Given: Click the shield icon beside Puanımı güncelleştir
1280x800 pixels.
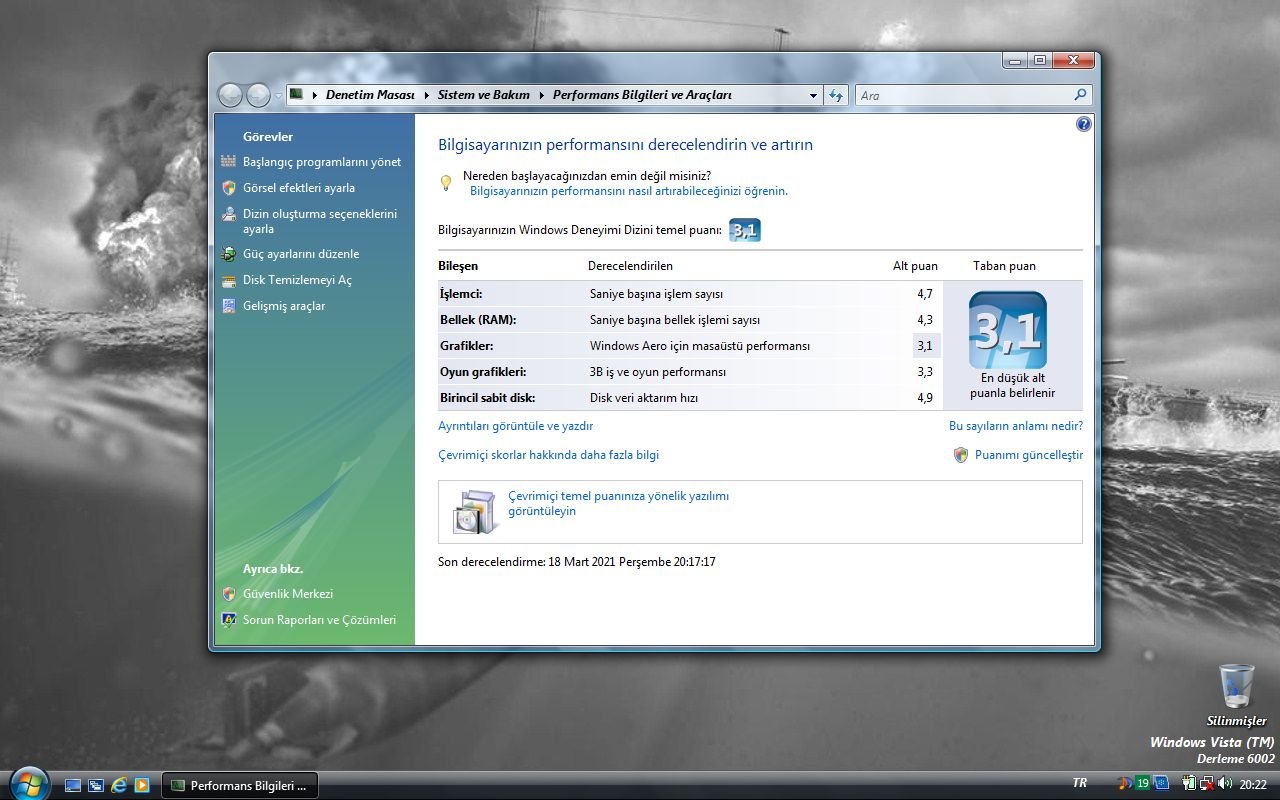Looking at the screenshot, I should (961, 454).
